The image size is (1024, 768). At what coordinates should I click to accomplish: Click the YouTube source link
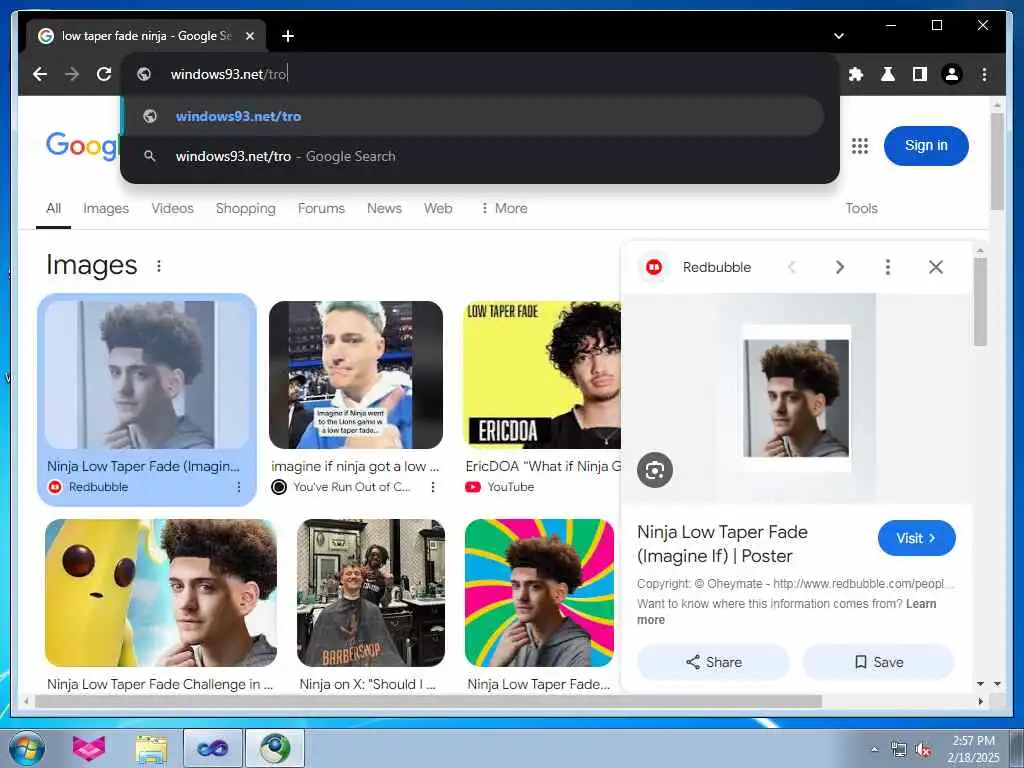(500, 487)
